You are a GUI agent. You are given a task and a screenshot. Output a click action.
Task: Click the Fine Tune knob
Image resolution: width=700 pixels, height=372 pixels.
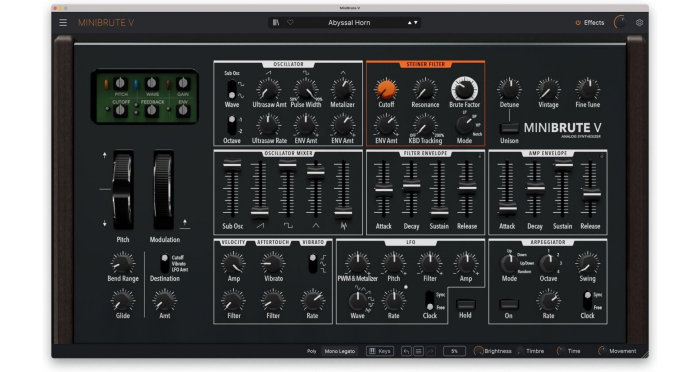pyautogui.click(x=588, y=89)
